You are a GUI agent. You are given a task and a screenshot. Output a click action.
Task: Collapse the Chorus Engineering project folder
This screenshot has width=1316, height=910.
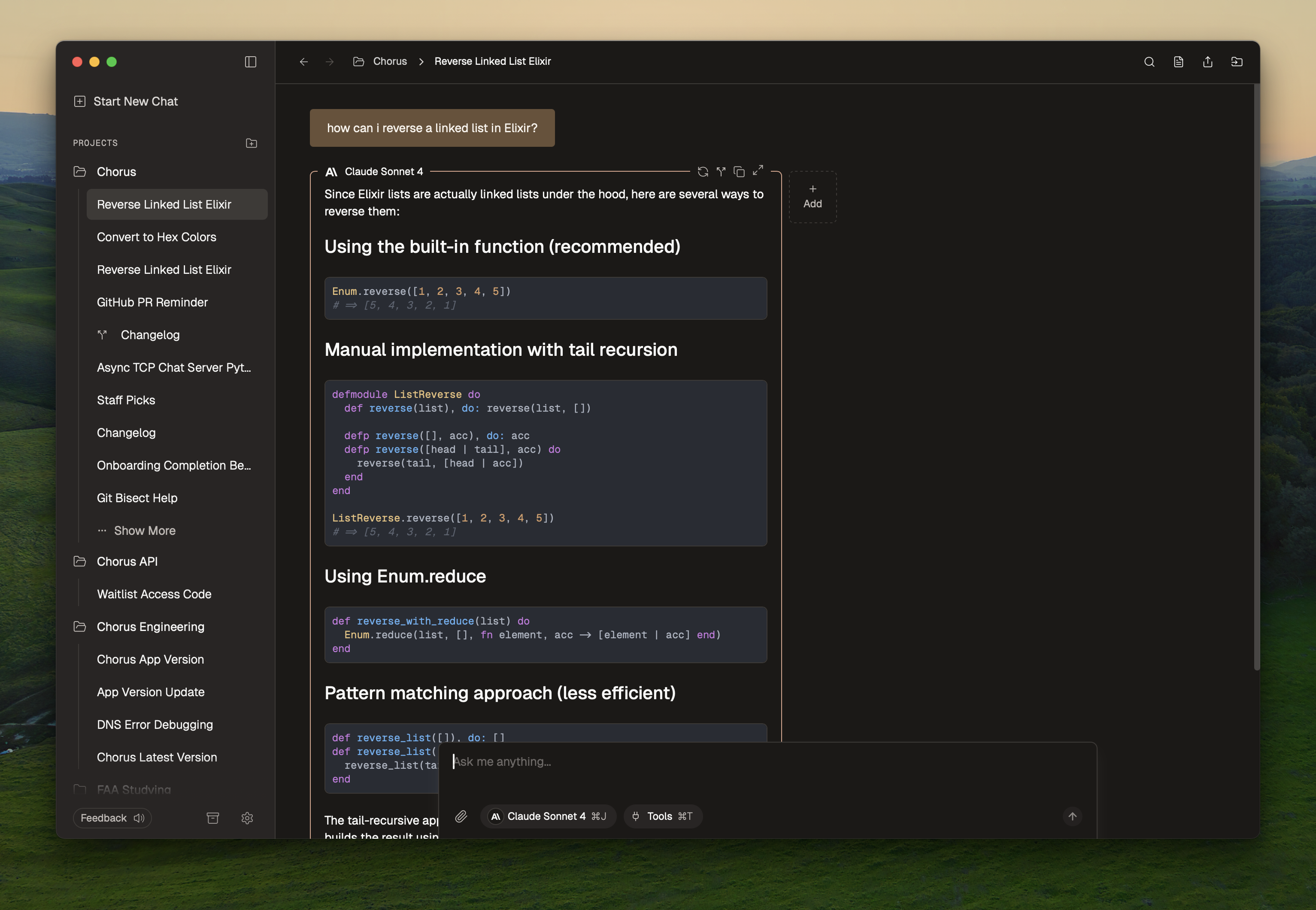coord(80,627)
